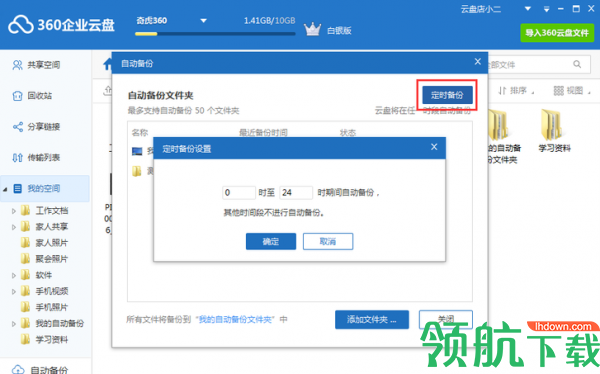Click the 传输列表 arrows icon
The width and height of the screenshot is (600, 374).
point(18,157)
